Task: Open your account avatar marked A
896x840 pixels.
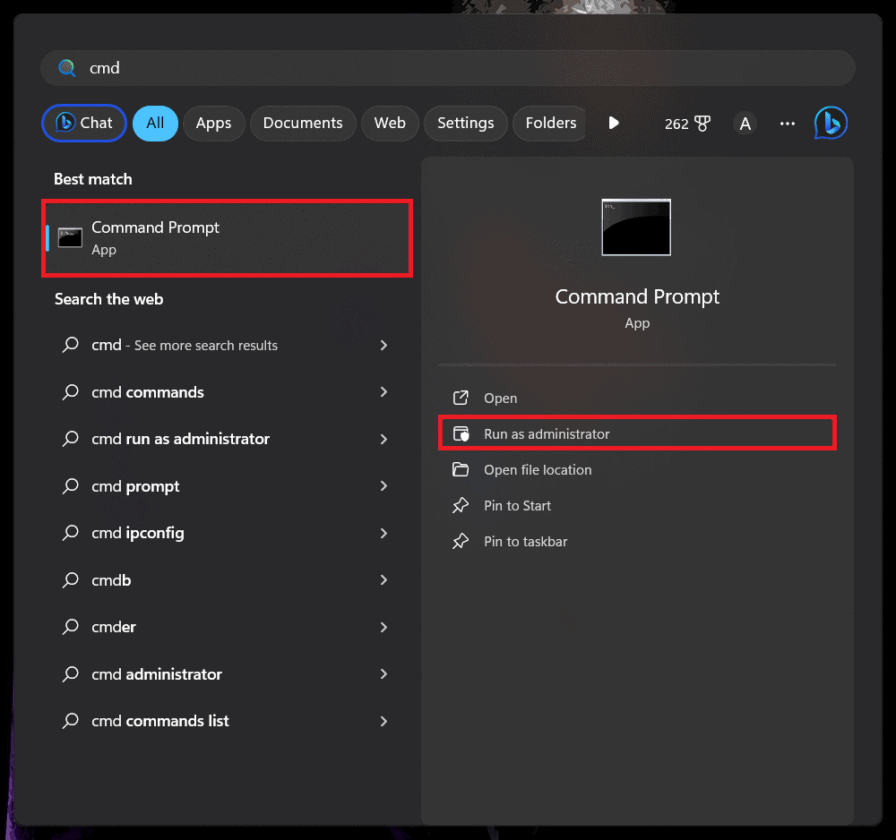Action: click(x=745, y=123)
